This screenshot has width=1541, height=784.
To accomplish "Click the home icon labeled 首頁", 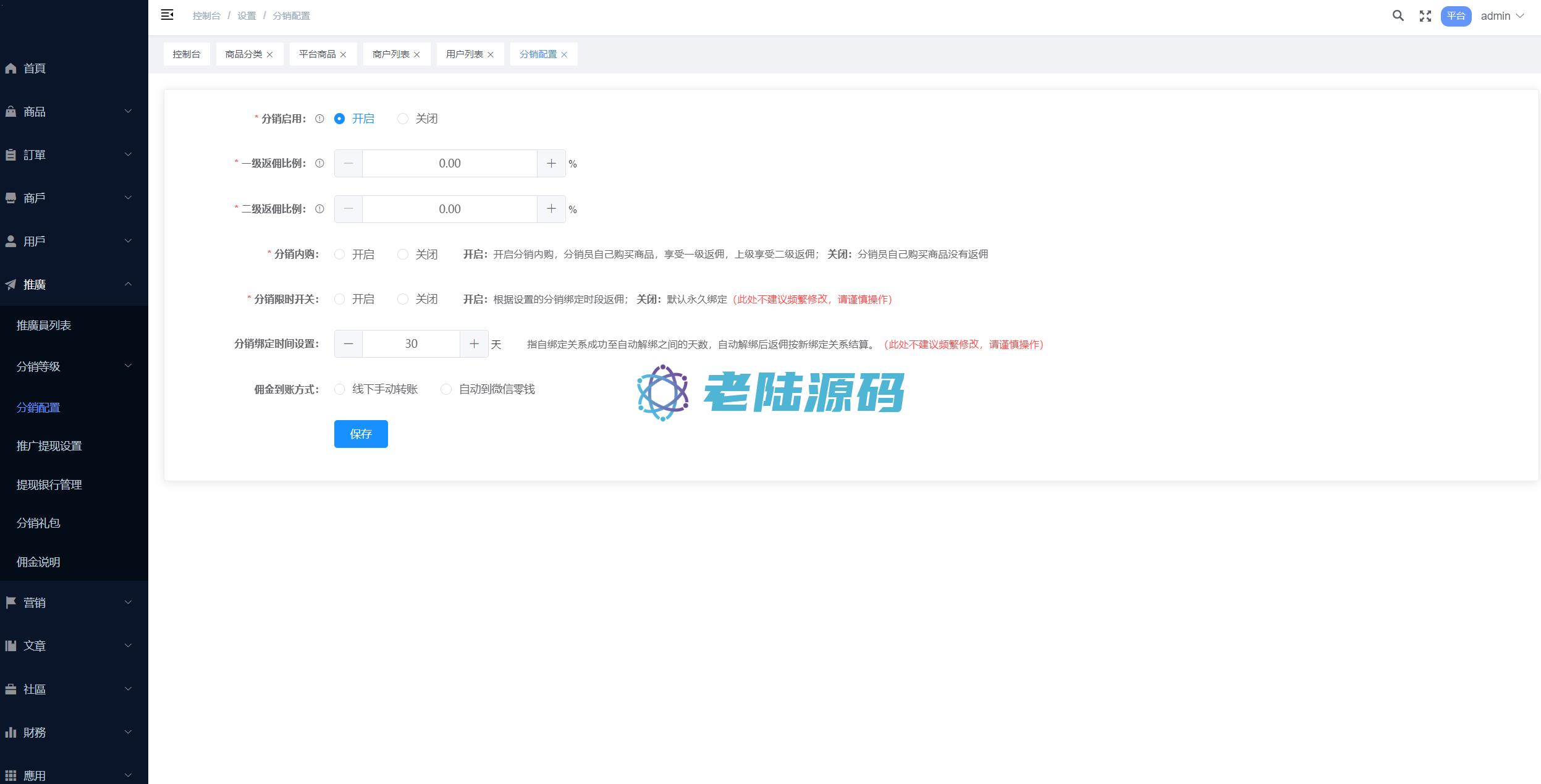I will tap(11, 69).
